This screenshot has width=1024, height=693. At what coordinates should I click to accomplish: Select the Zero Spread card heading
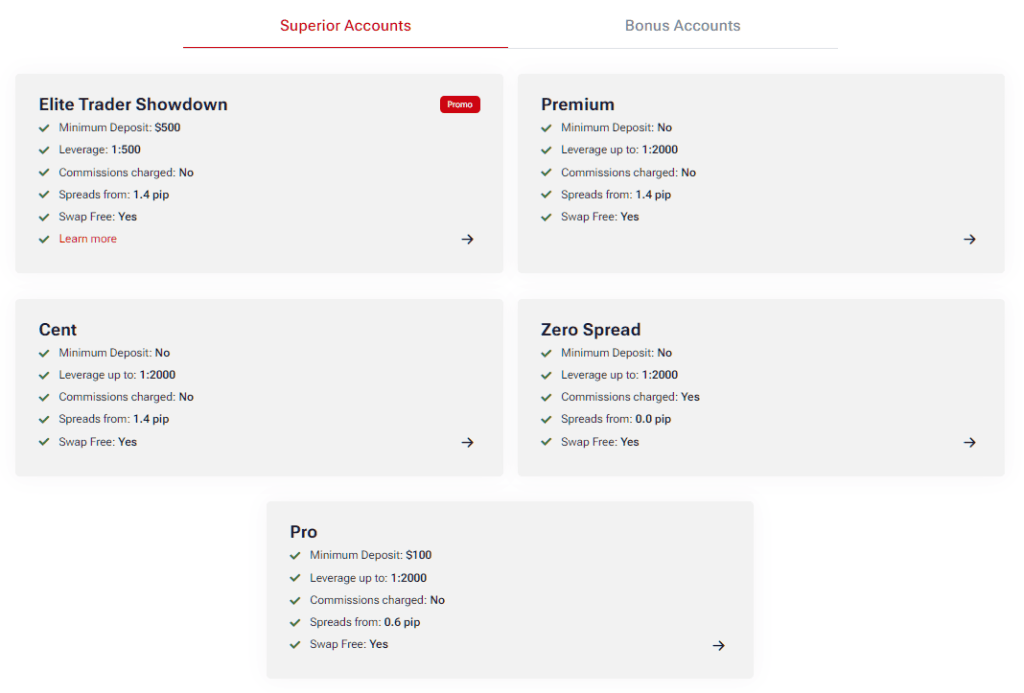point(590,329)
